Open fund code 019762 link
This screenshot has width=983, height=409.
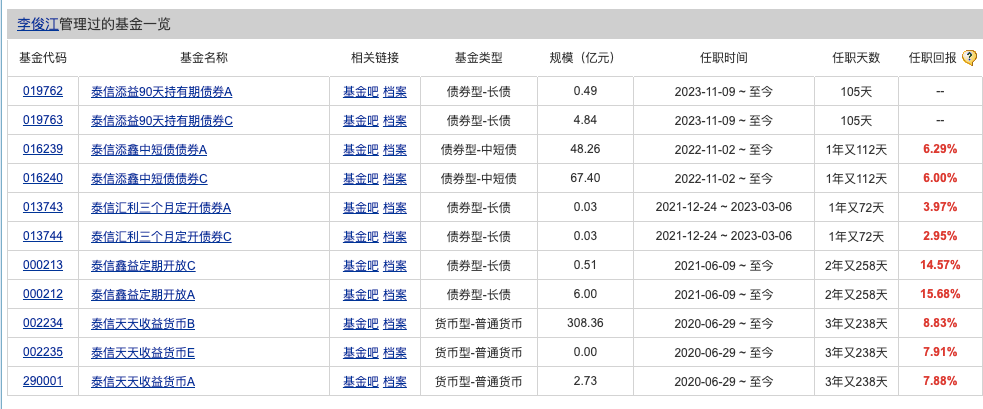pyautogui.click(x=43, y=92)
